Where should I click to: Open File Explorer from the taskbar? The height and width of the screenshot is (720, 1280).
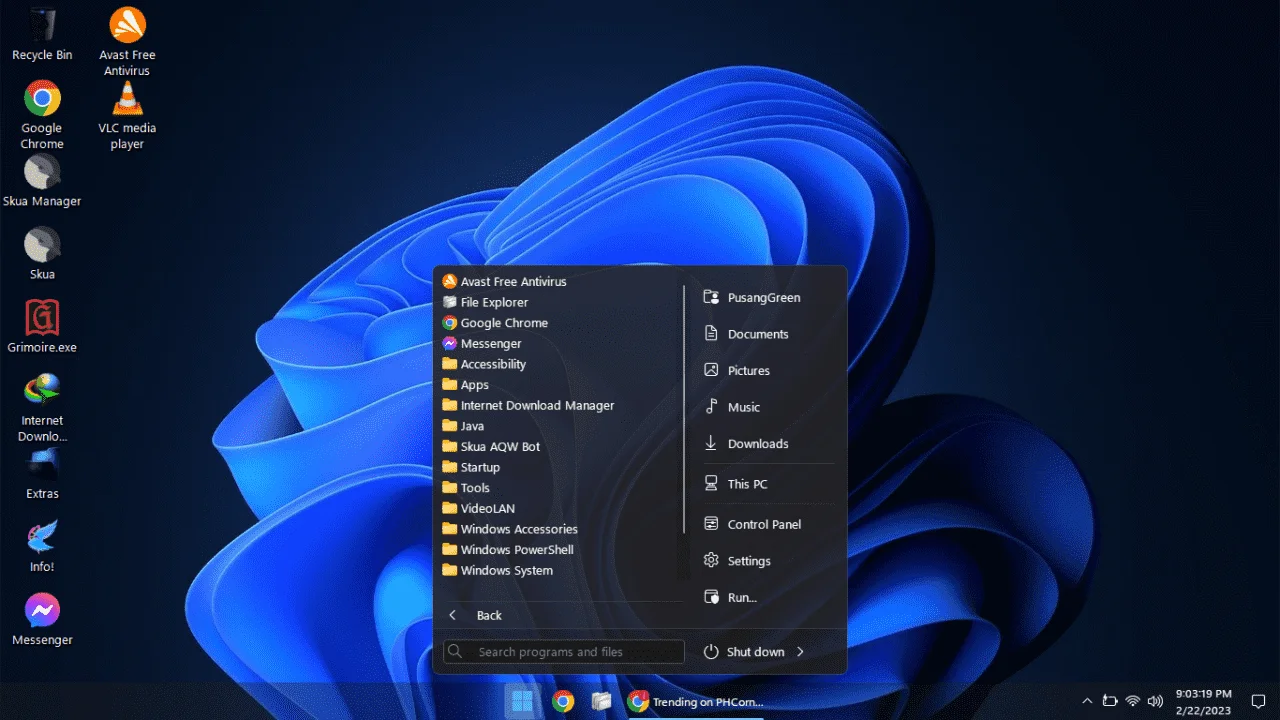click(601, 701)
